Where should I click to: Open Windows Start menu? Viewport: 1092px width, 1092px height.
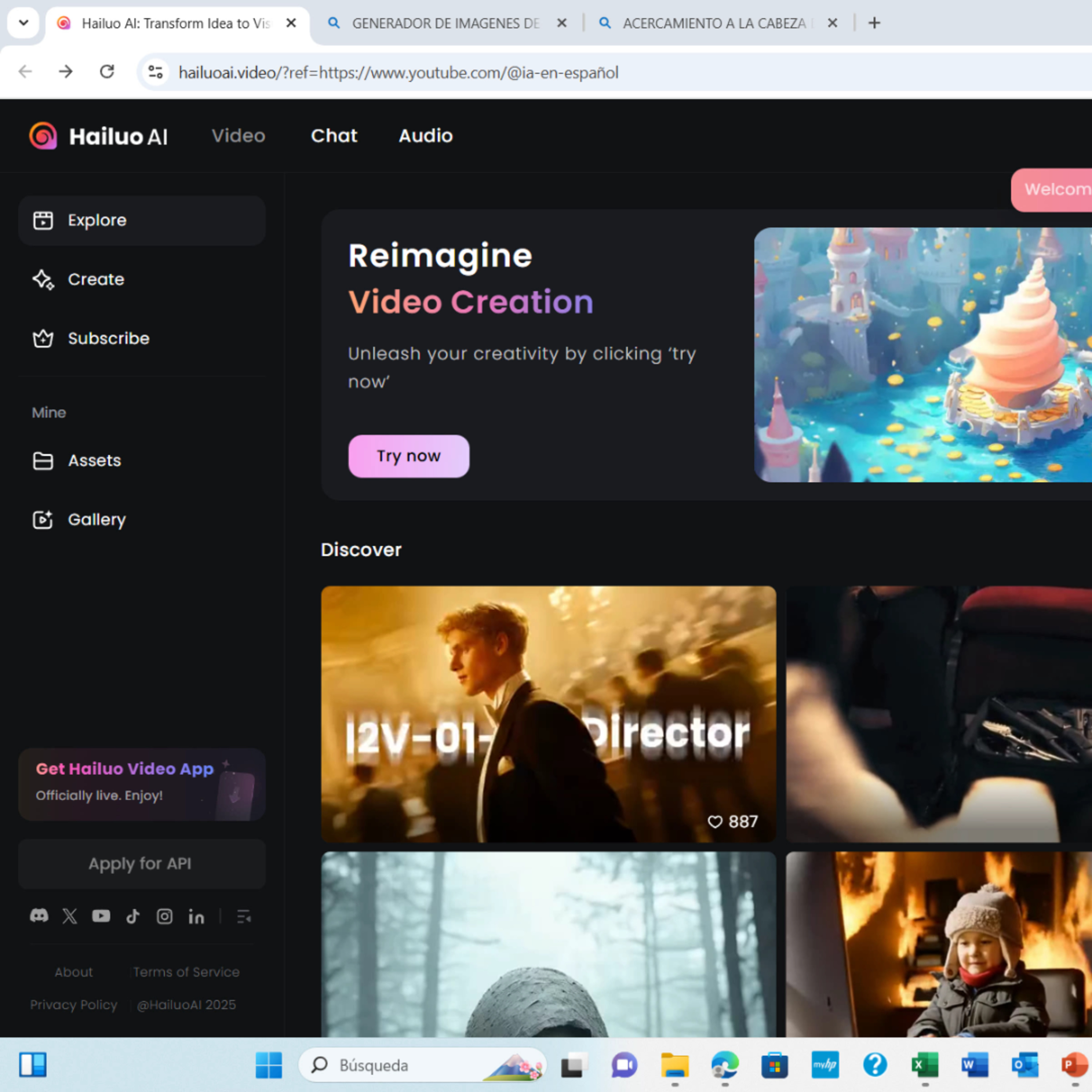(x=269, y=1065)
